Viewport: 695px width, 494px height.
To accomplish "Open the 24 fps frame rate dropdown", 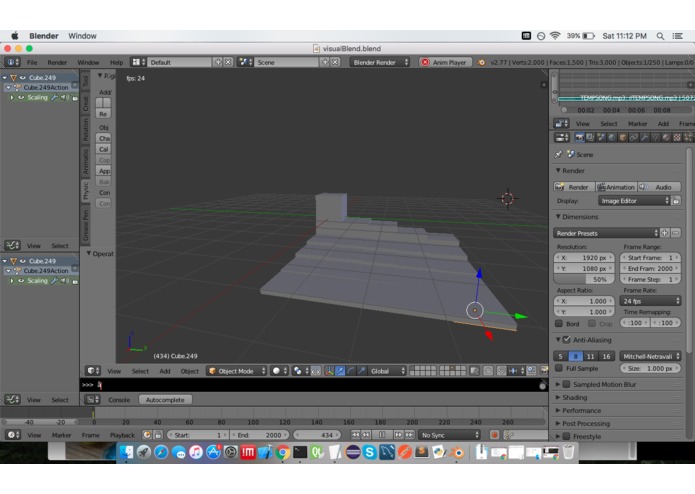I will [x=650, y=301].
